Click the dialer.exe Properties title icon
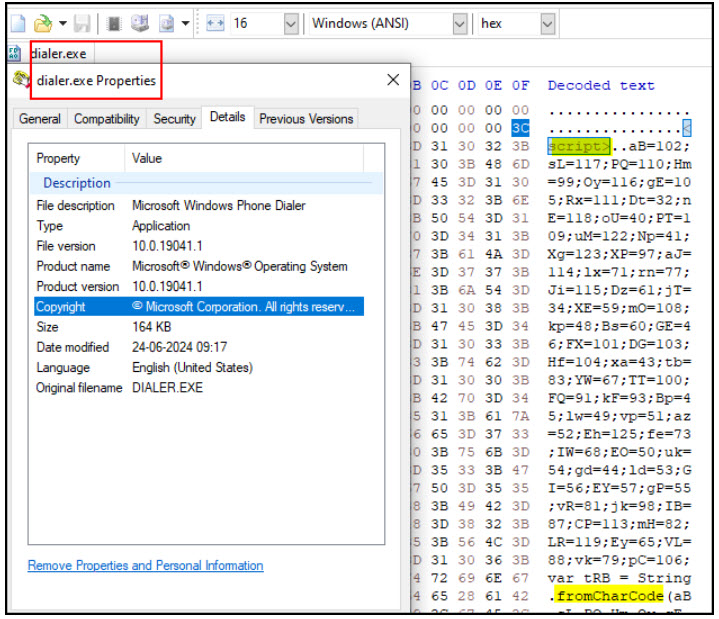 pos(21,80)
